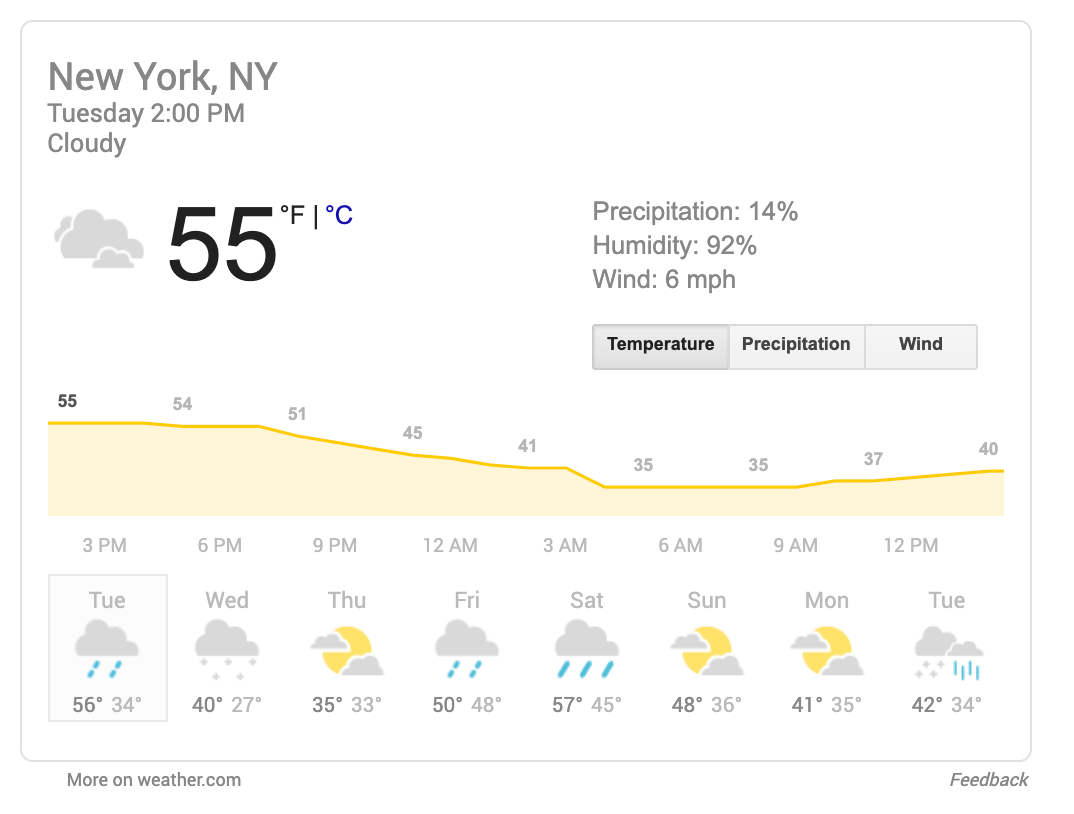Click the 35 degree point at 6 AM
This screenshot has height=814, width=1074.
pyautogui.click(x=642, y=465)
